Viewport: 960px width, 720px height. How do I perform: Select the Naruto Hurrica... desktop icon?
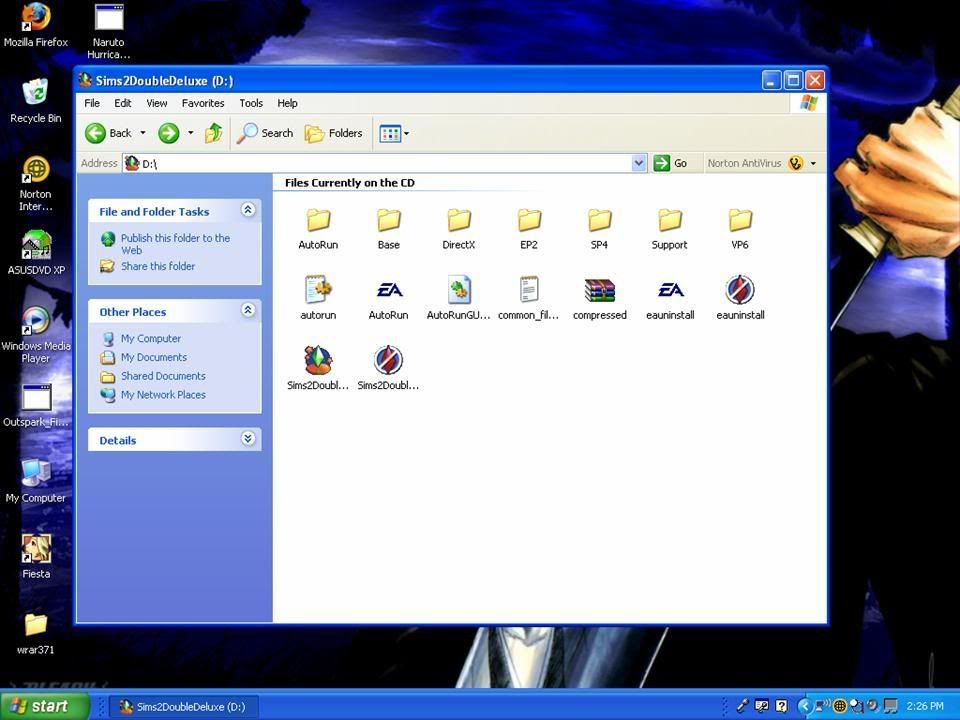pos(109,31)
